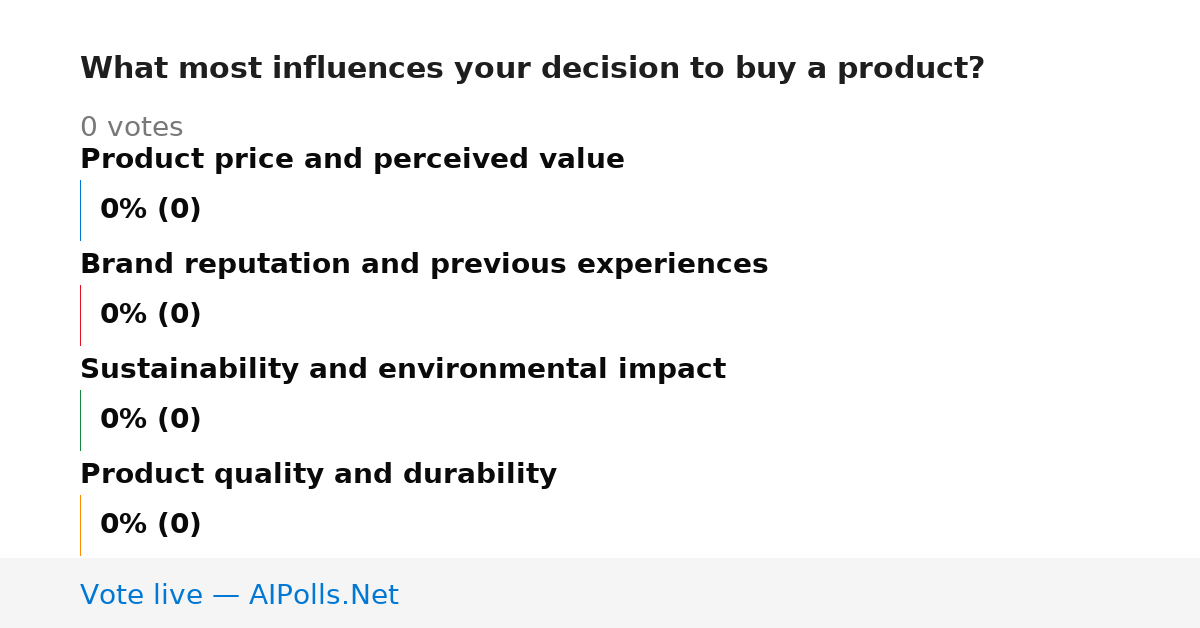The width and height of the screenshot is (1200, 628).
Task: Click the 0% (0) result for Sustainability
Action: [x=151, y=420]
